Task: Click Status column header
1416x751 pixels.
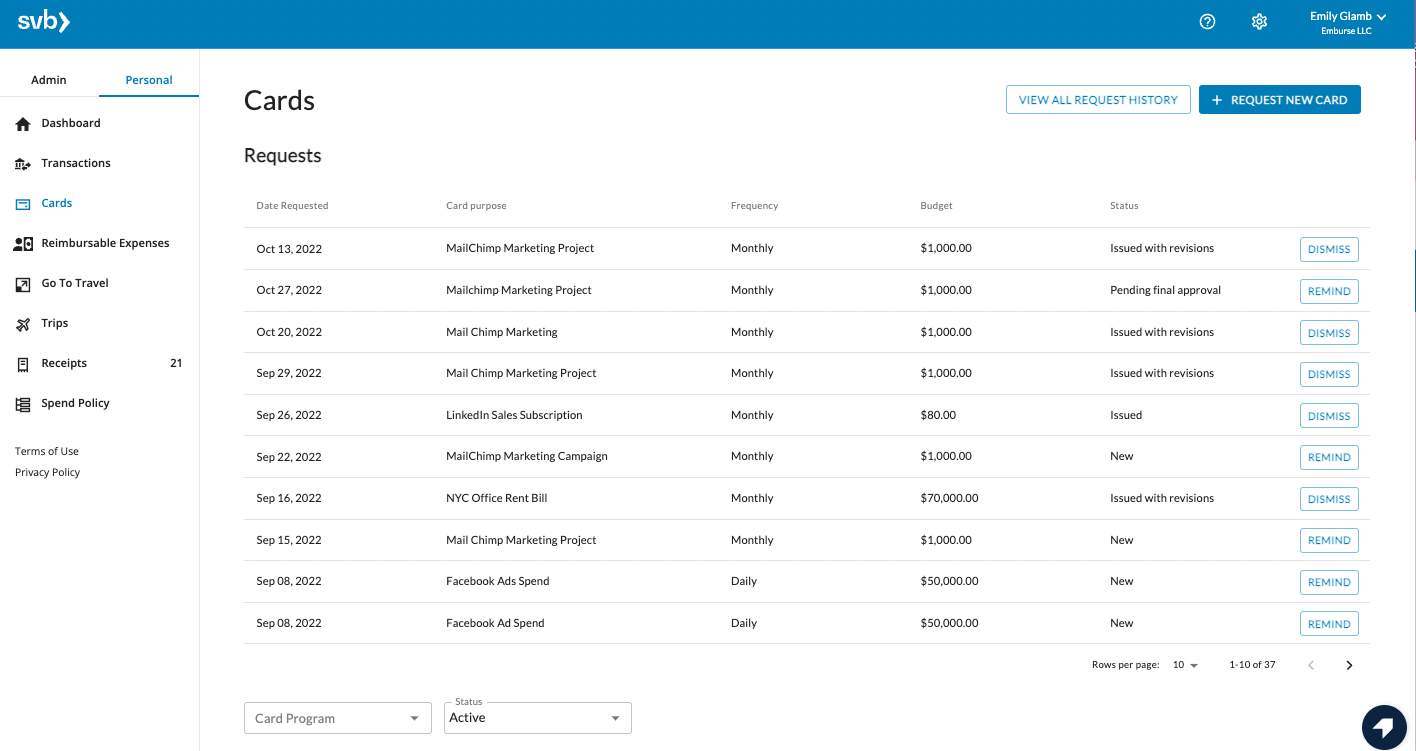Action: (x=1124, y=206)
